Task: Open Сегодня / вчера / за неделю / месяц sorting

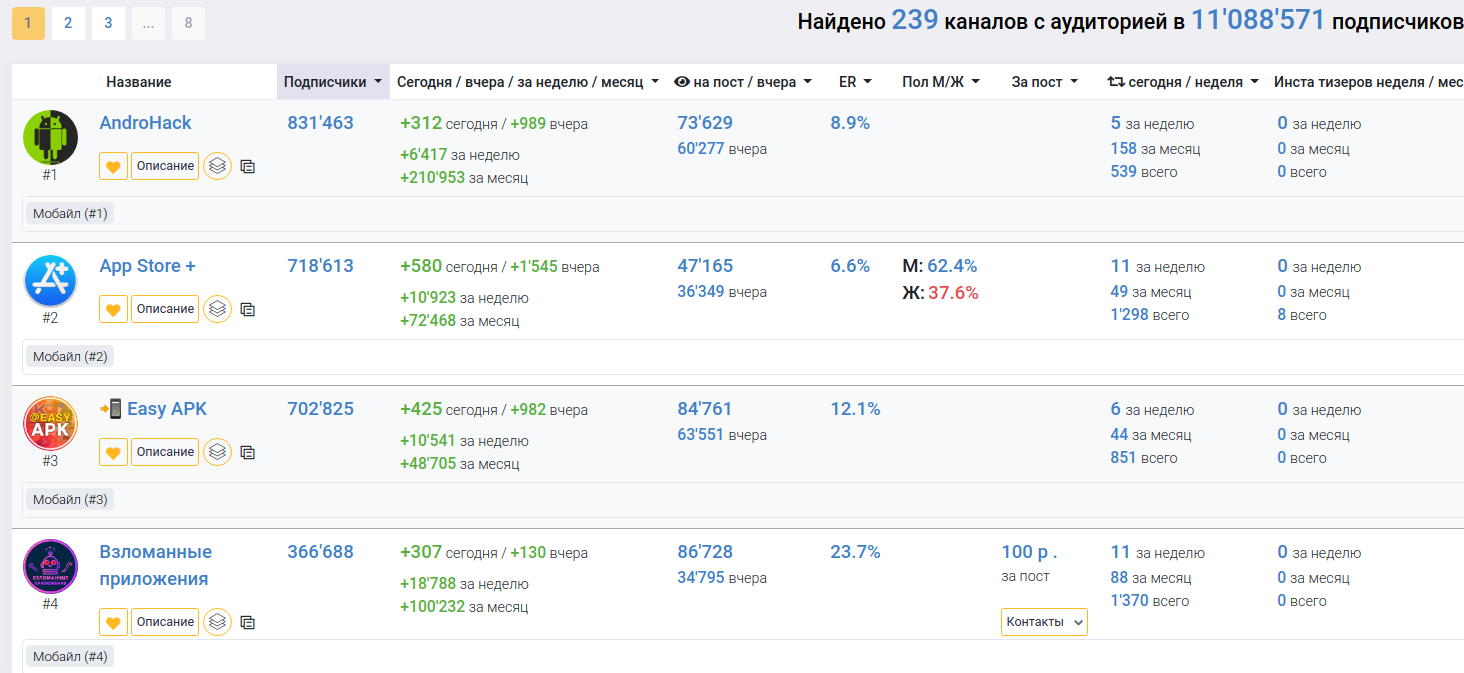Action: pyautogui.click(x=528, y=82)
